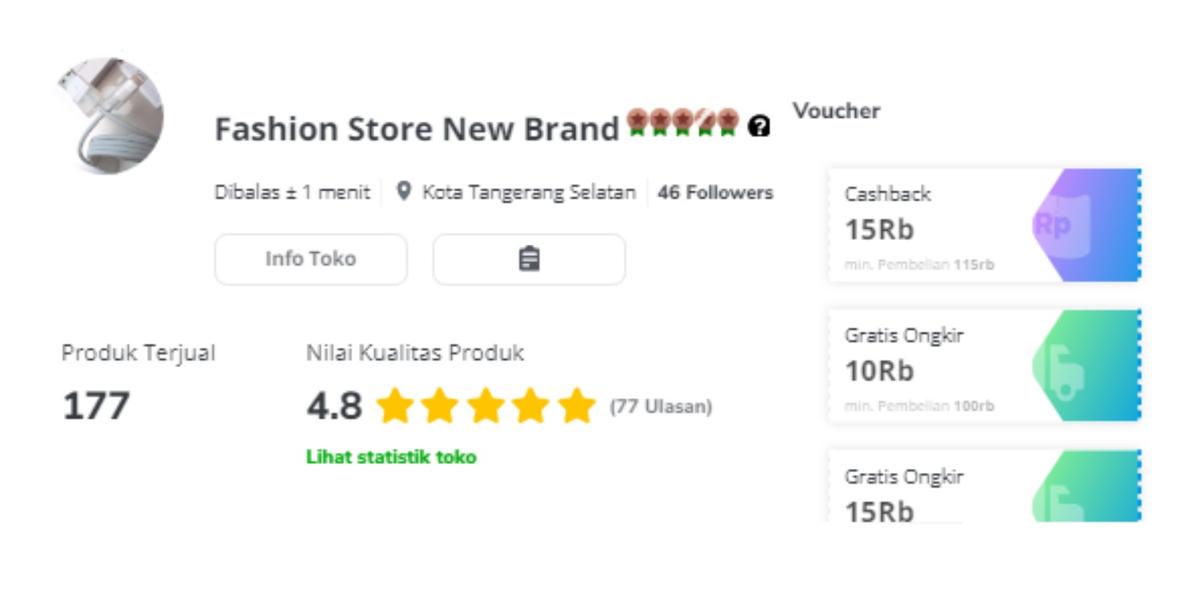The width and height of the screenshot is (1200, 600).
Task: Click the Kota Tangerang Selatan location text
Action: pyautogui.click(x=529, y=192)
